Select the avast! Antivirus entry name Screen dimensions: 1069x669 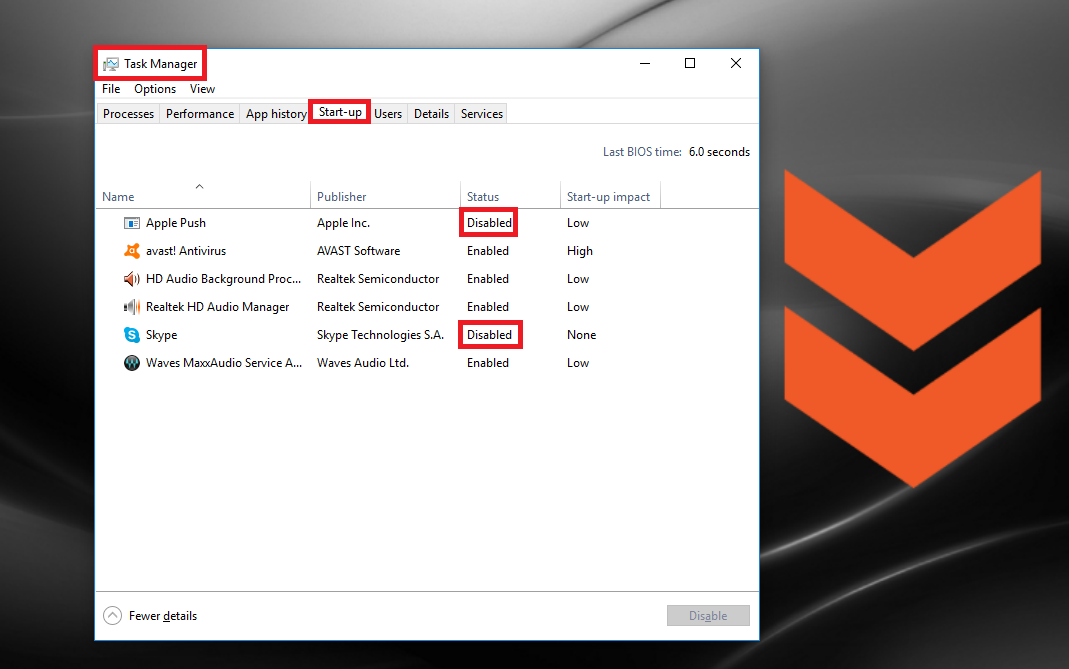(185, 251)
